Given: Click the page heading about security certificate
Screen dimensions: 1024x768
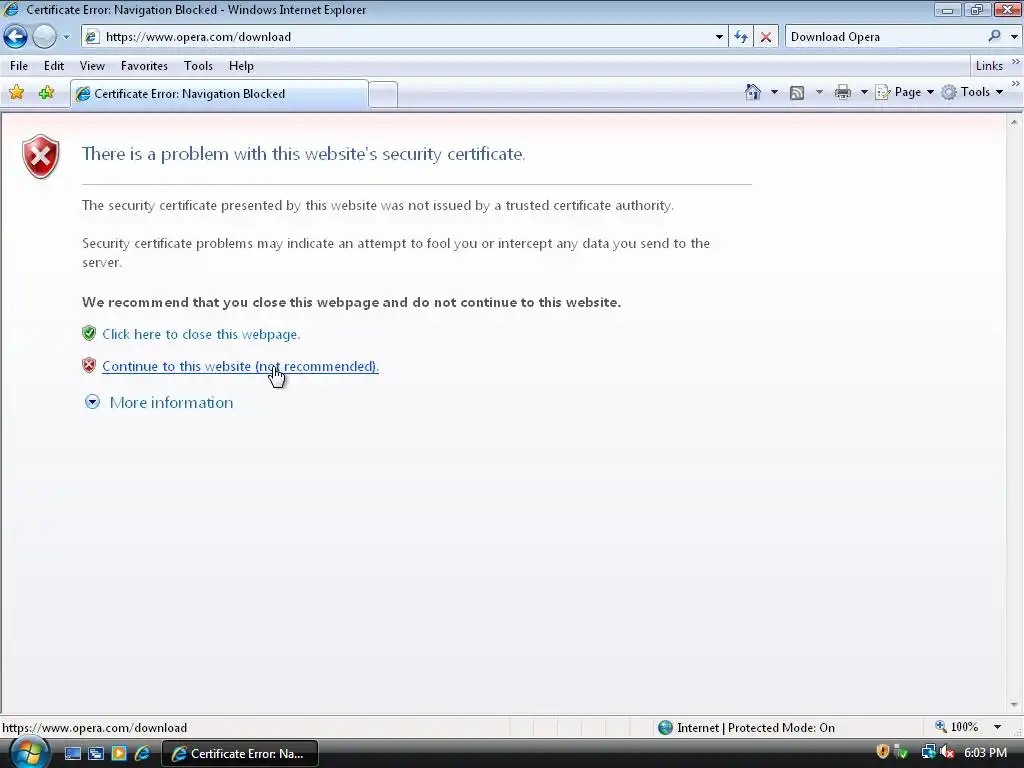Looking at the screenshot, I should (x=304, y=154).
